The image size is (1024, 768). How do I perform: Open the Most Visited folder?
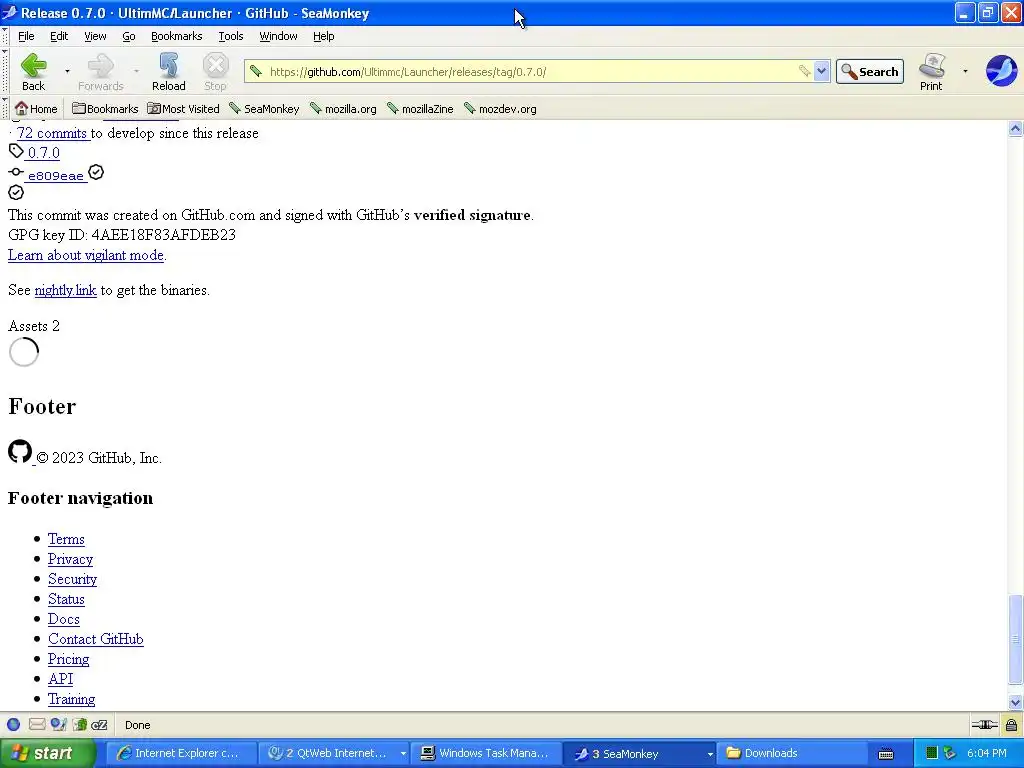(183, 109)
